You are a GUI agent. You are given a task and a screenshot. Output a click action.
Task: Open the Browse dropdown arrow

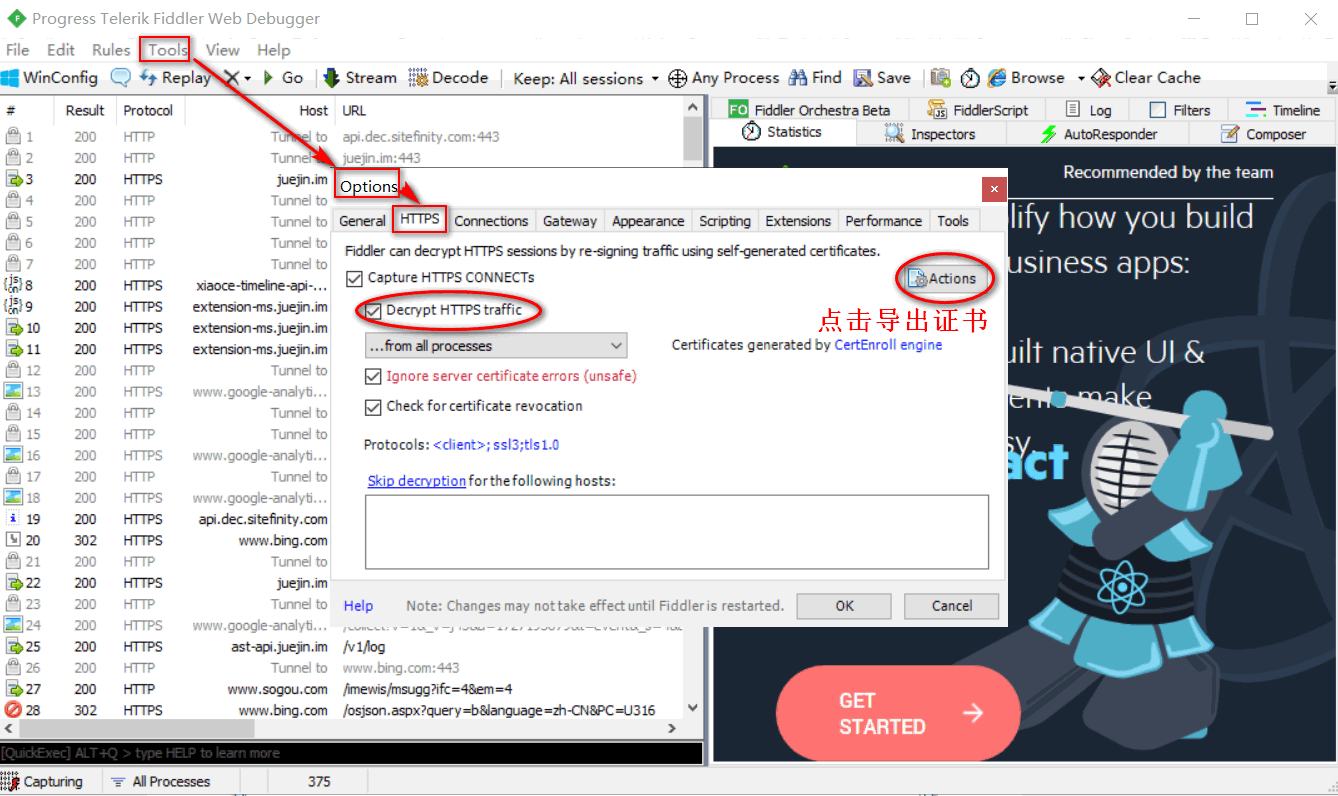(1080, 78)
